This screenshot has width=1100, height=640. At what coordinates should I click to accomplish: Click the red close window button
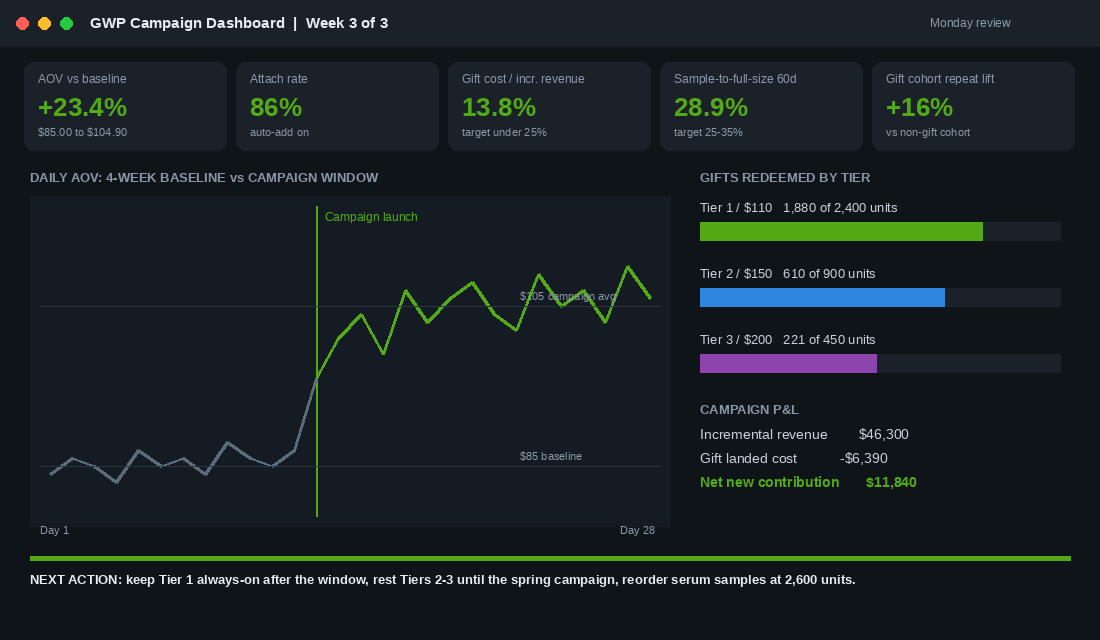22,23
